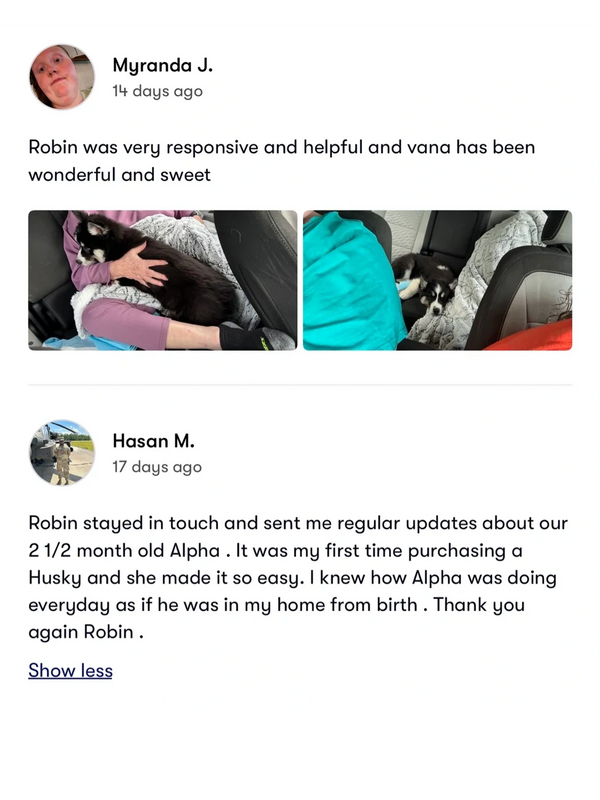This screenshot has width=600, height=800.
Task: Click the line "Robin was very responsive and helpful"
Action: click(x=281, y=147)
